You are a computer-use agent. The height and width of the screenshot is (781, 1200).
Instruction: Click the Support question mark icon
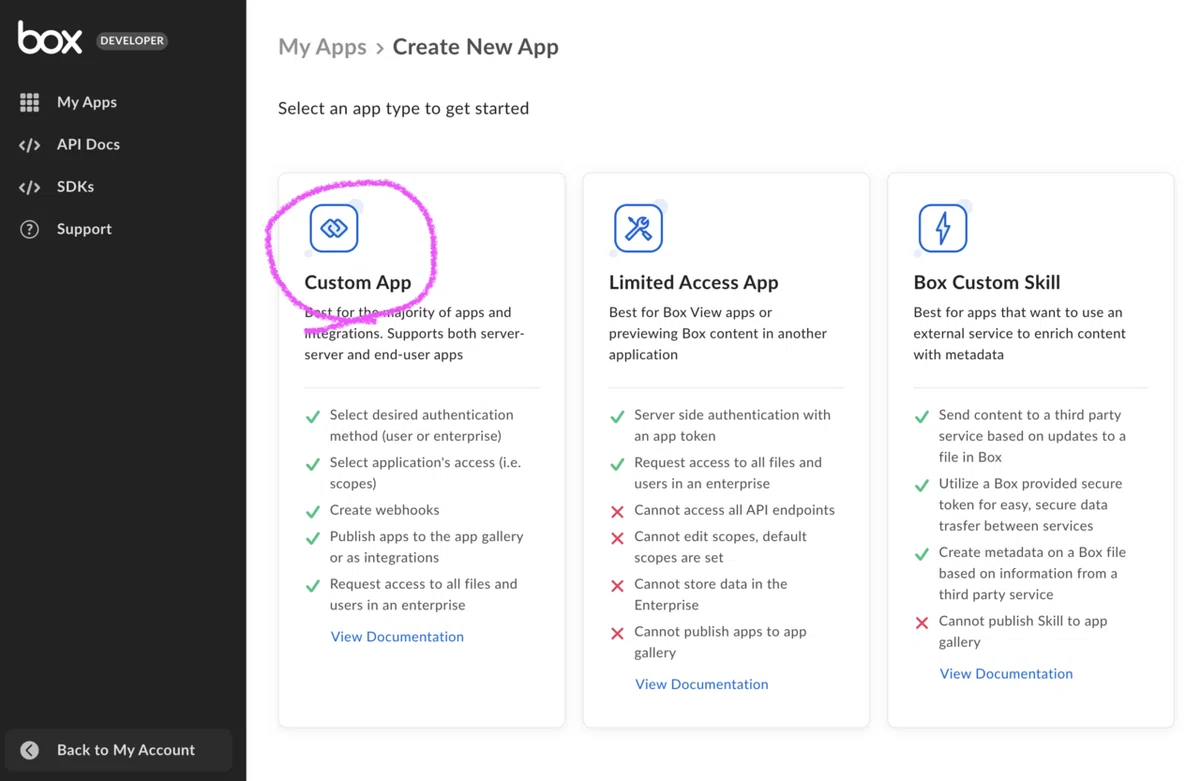(29, 229)
